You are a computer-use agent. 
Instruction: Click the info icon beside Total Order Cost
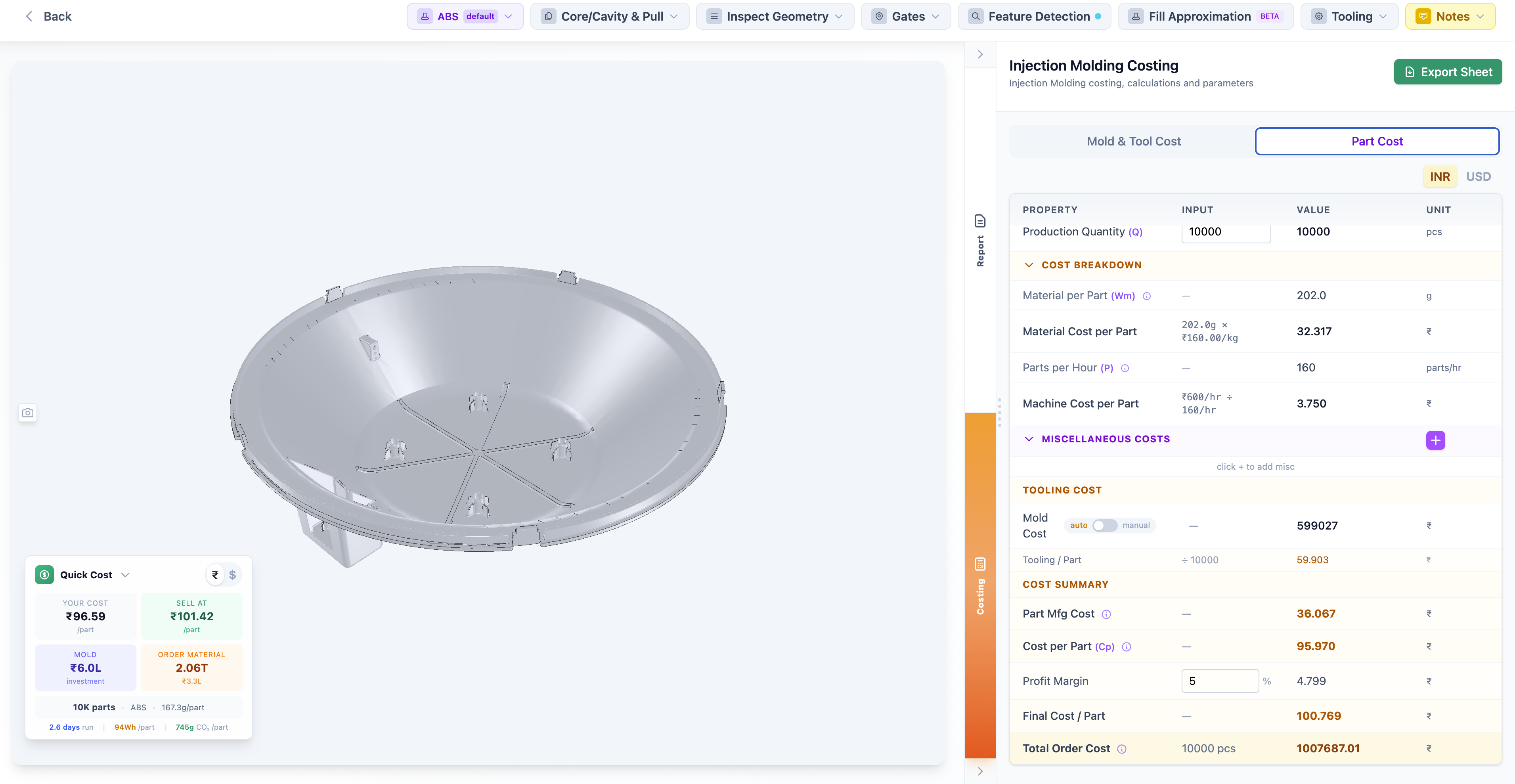tap(1122, 749)
